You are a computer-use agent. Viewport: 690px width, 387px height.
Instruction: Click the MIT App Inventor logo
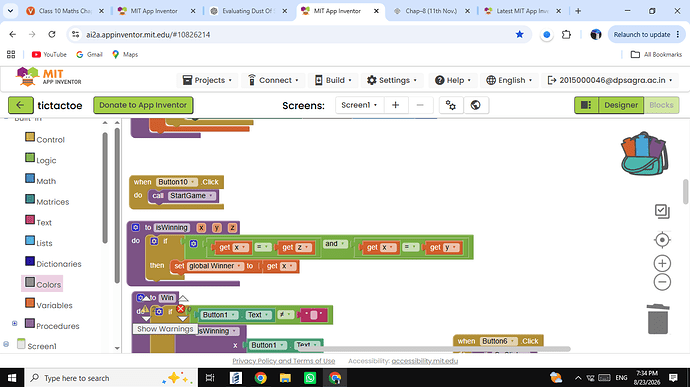(49, 77)
